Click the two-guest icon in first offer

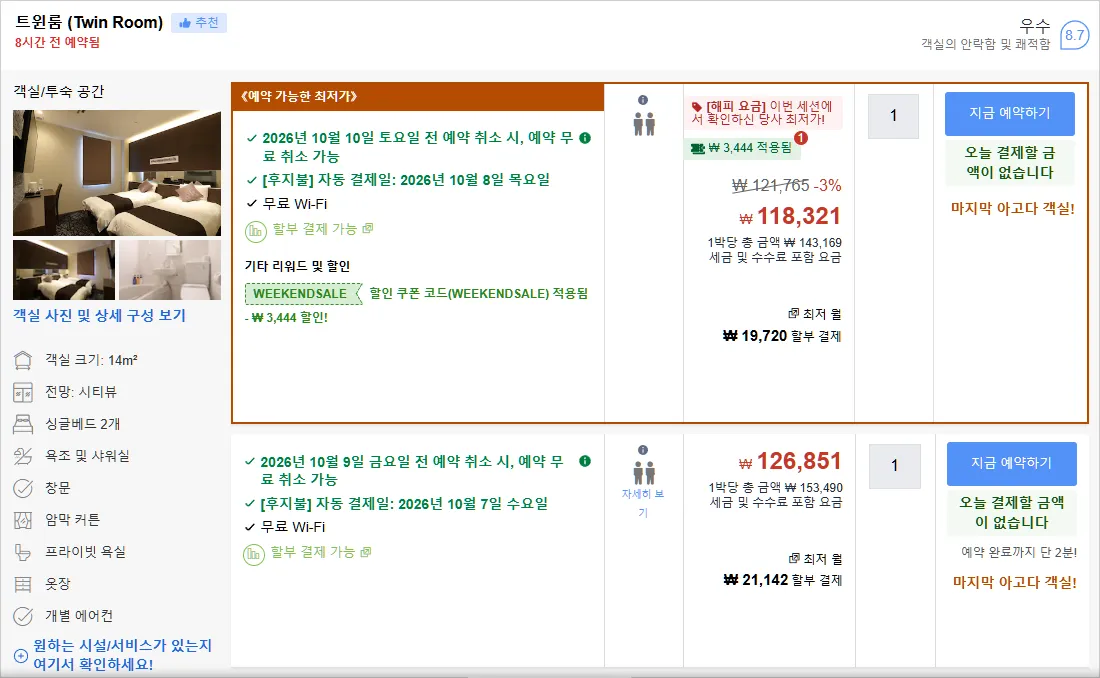point(643,124)
